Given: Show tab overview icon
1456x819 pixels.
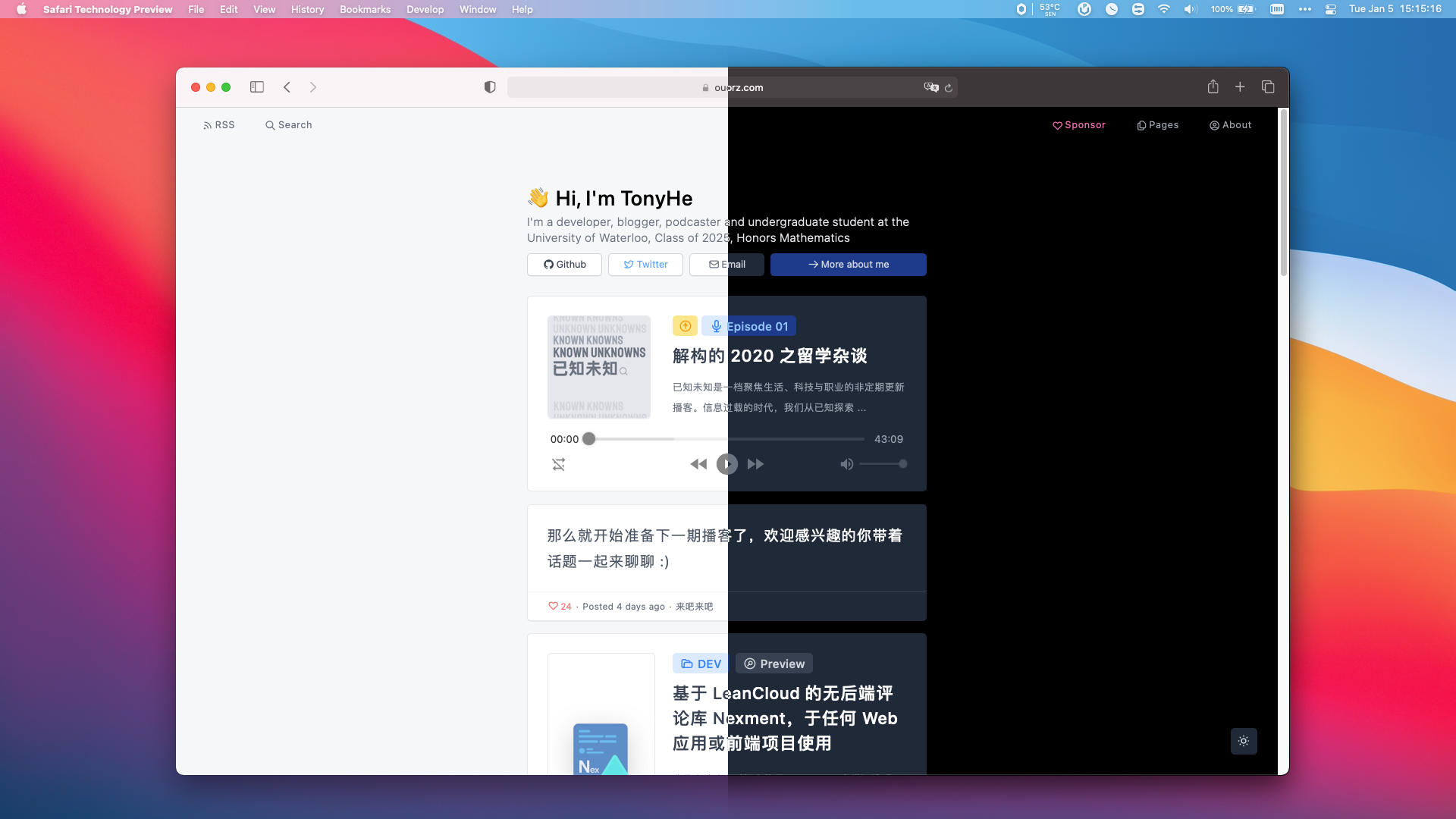Looking at the screenshot, I should pyautogui.click(x=1268, y=86).
